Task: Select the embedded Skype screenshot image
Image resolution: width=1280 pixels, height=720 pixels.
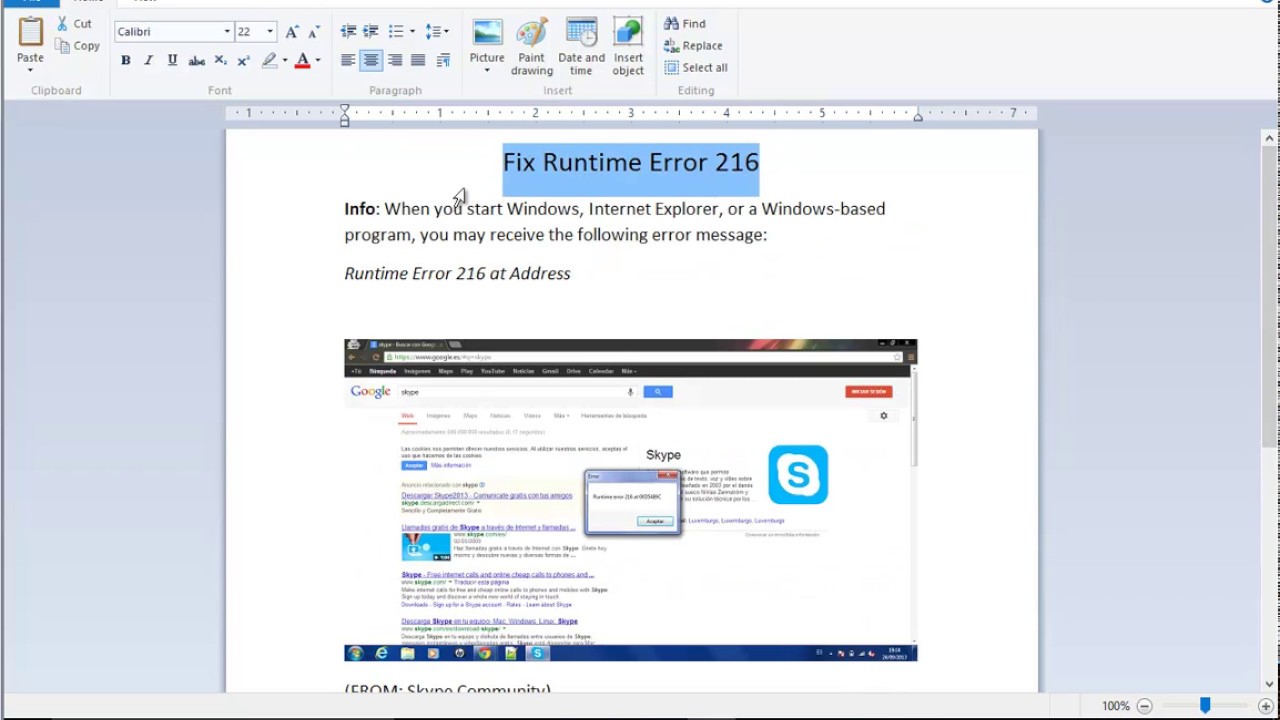Action: click(631, 500)
